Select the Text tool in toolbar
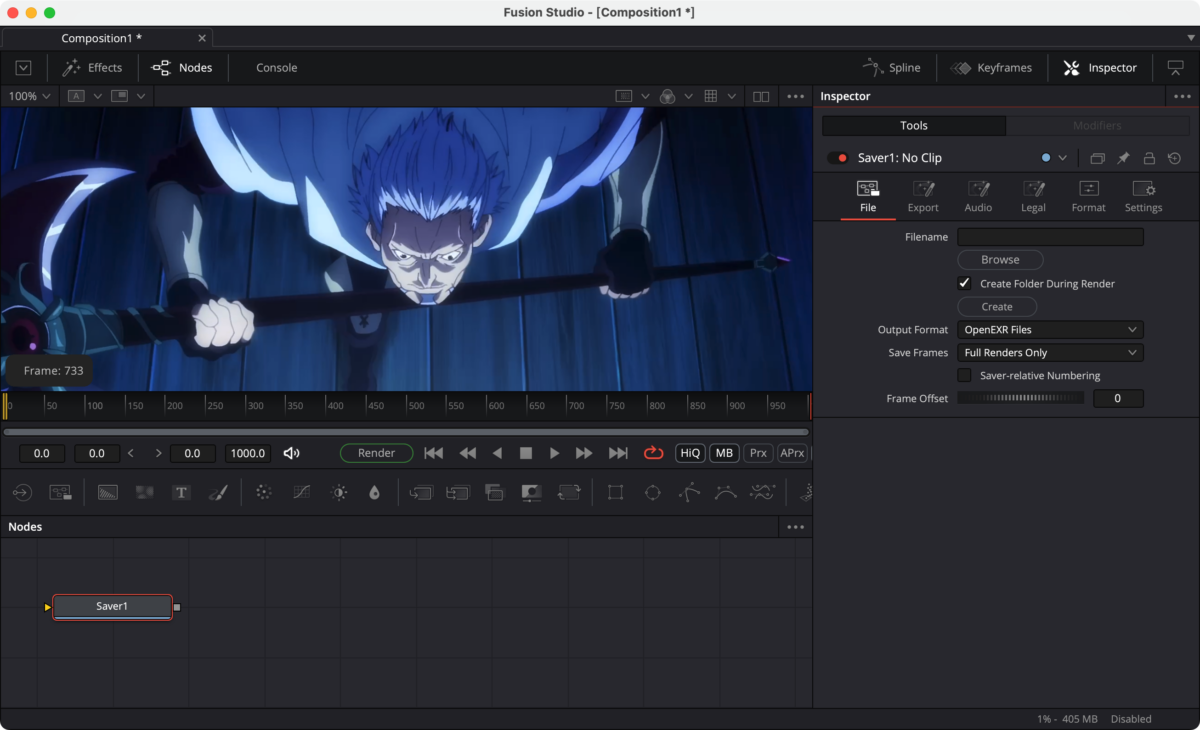This screenshot has width=1200, height=730. pos(181,492)
